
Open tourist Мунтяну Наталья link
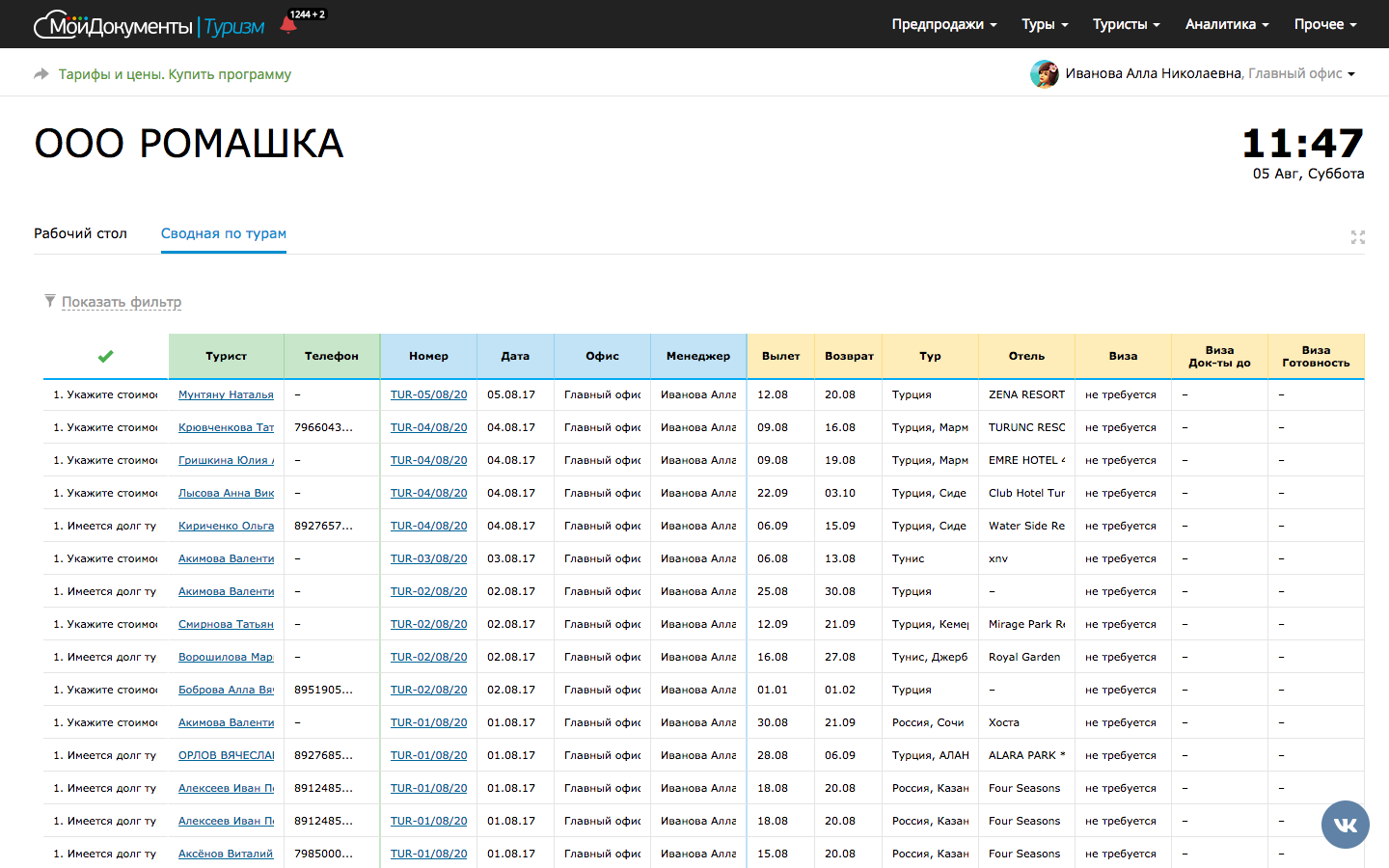pos(226,394)
